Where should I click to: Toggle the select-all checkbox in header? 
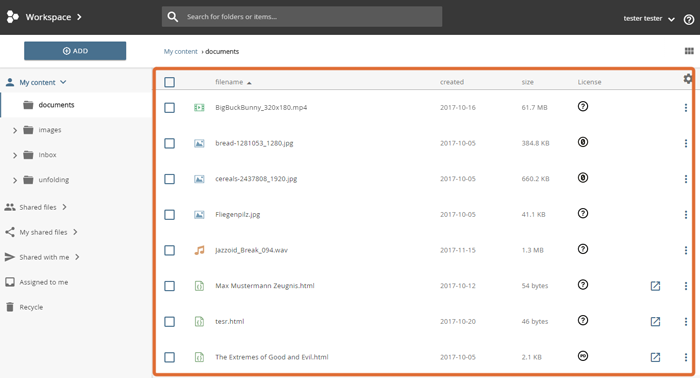[x=169, y=82]
